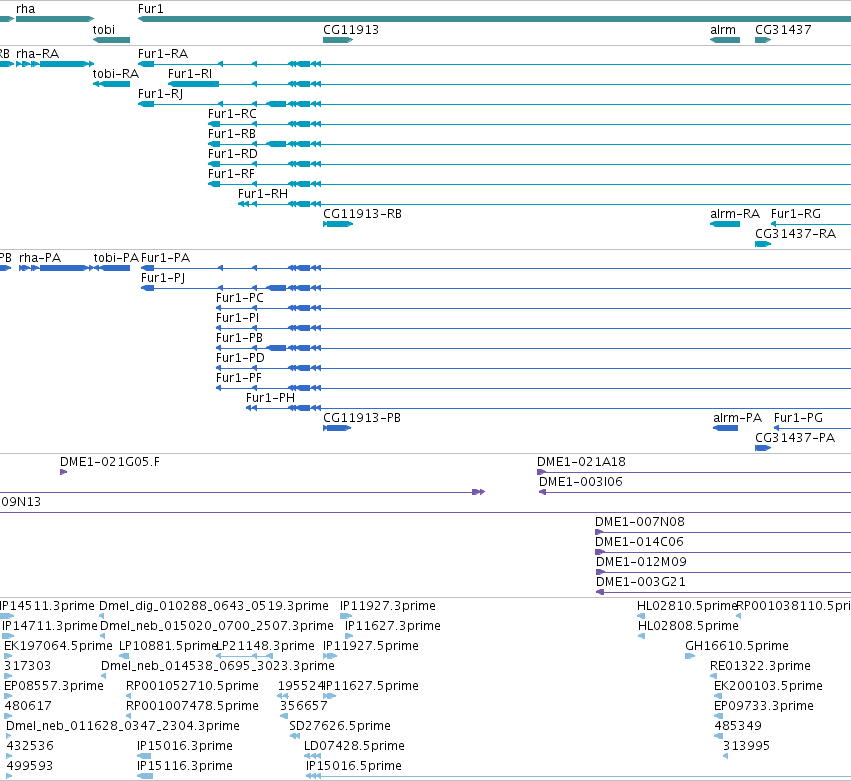Image resolution: width=851 pixels, height=781 pixels.
Task: Select the Fur1-PH protein label
Action: click(270, 398)
